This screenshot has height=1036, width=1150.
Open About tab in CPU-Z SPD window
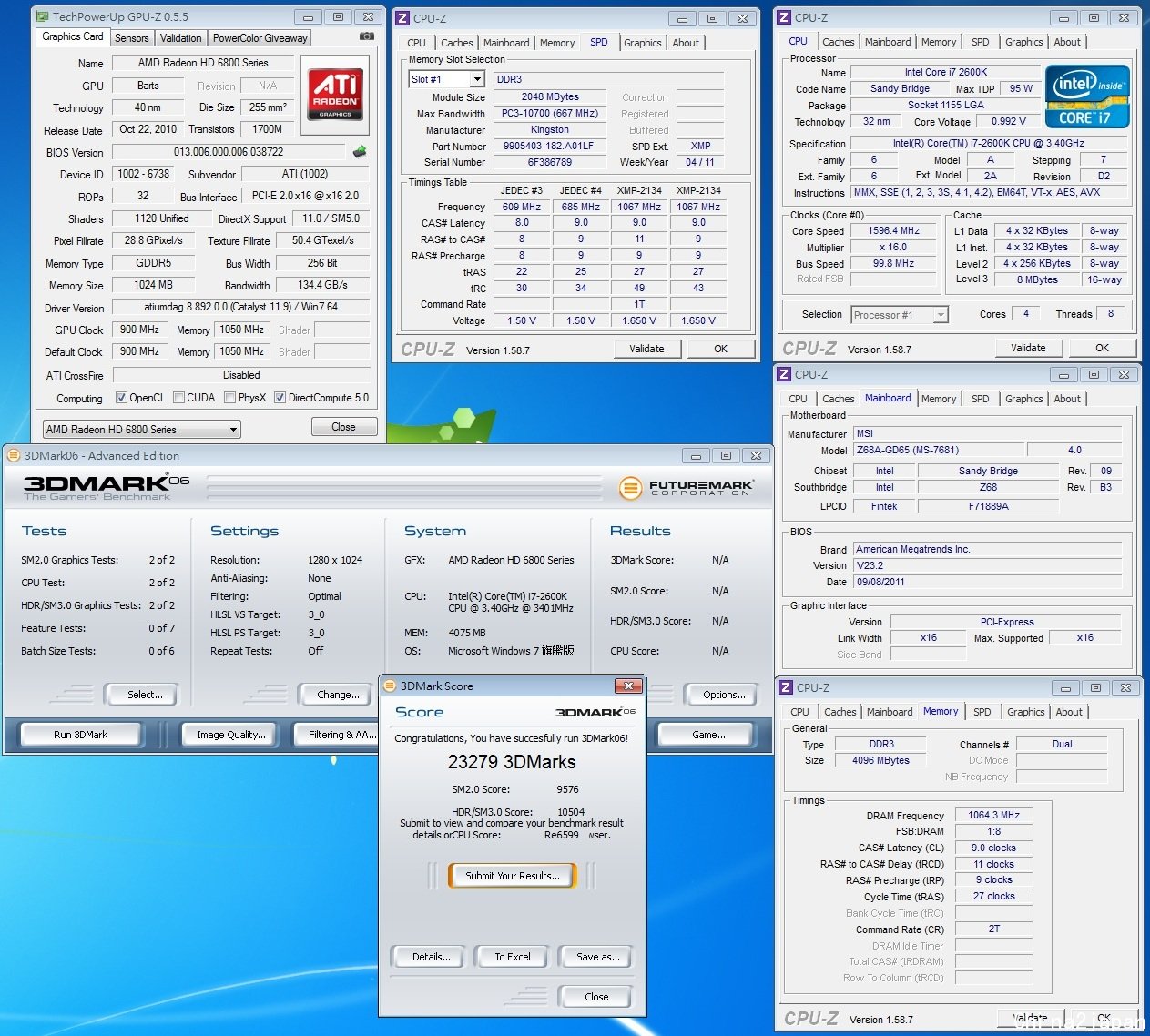[686, 43]
